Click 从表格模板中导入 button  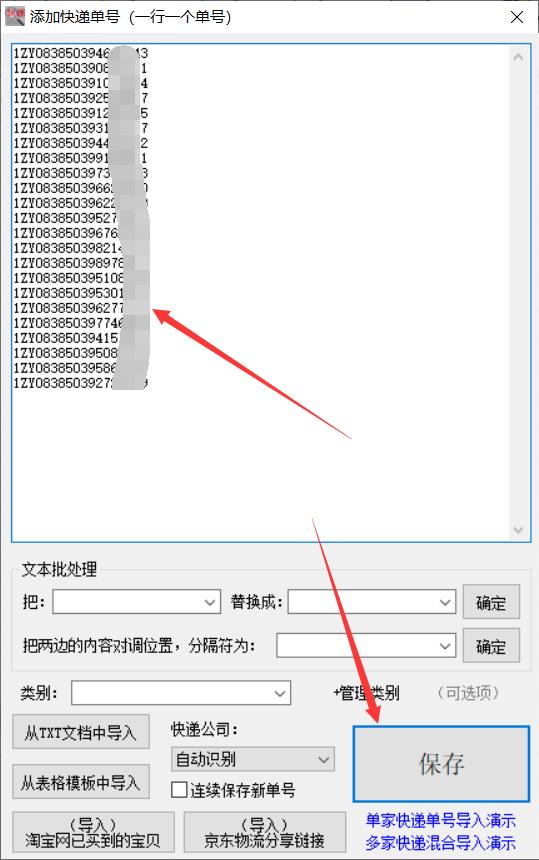coord(81,782)
